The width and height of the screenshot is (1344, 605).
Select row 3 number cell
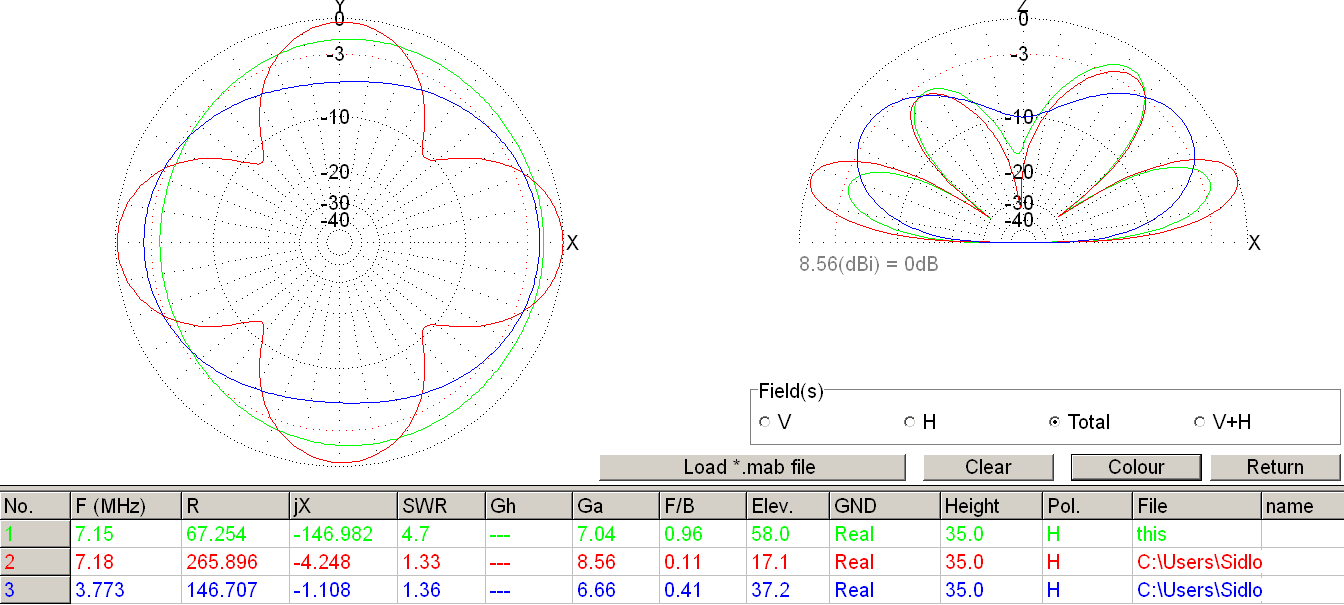click(35, 590)
